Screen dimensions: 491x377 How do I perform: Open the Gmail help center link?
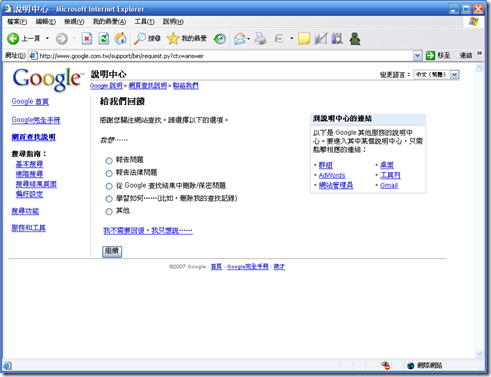coord(389,185)
